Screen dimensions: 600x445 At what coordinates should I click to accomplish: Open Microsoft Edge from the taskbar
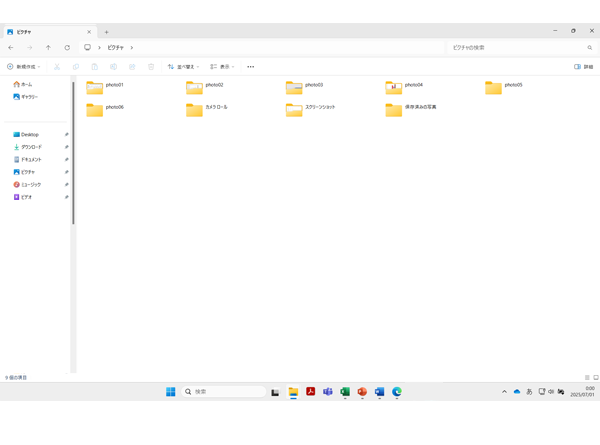[x=397, y=392]
